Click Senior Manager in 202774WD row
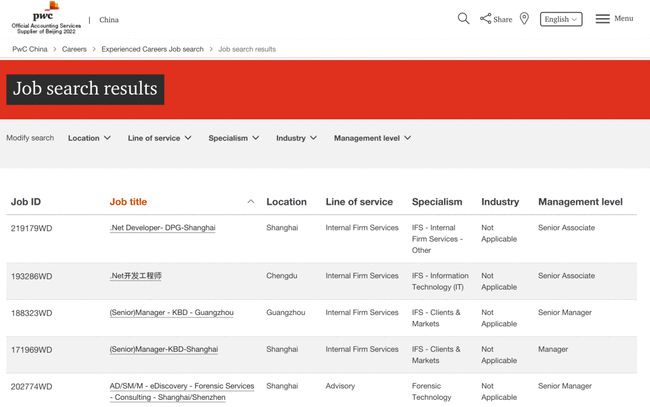 click(x=565, y=386)
